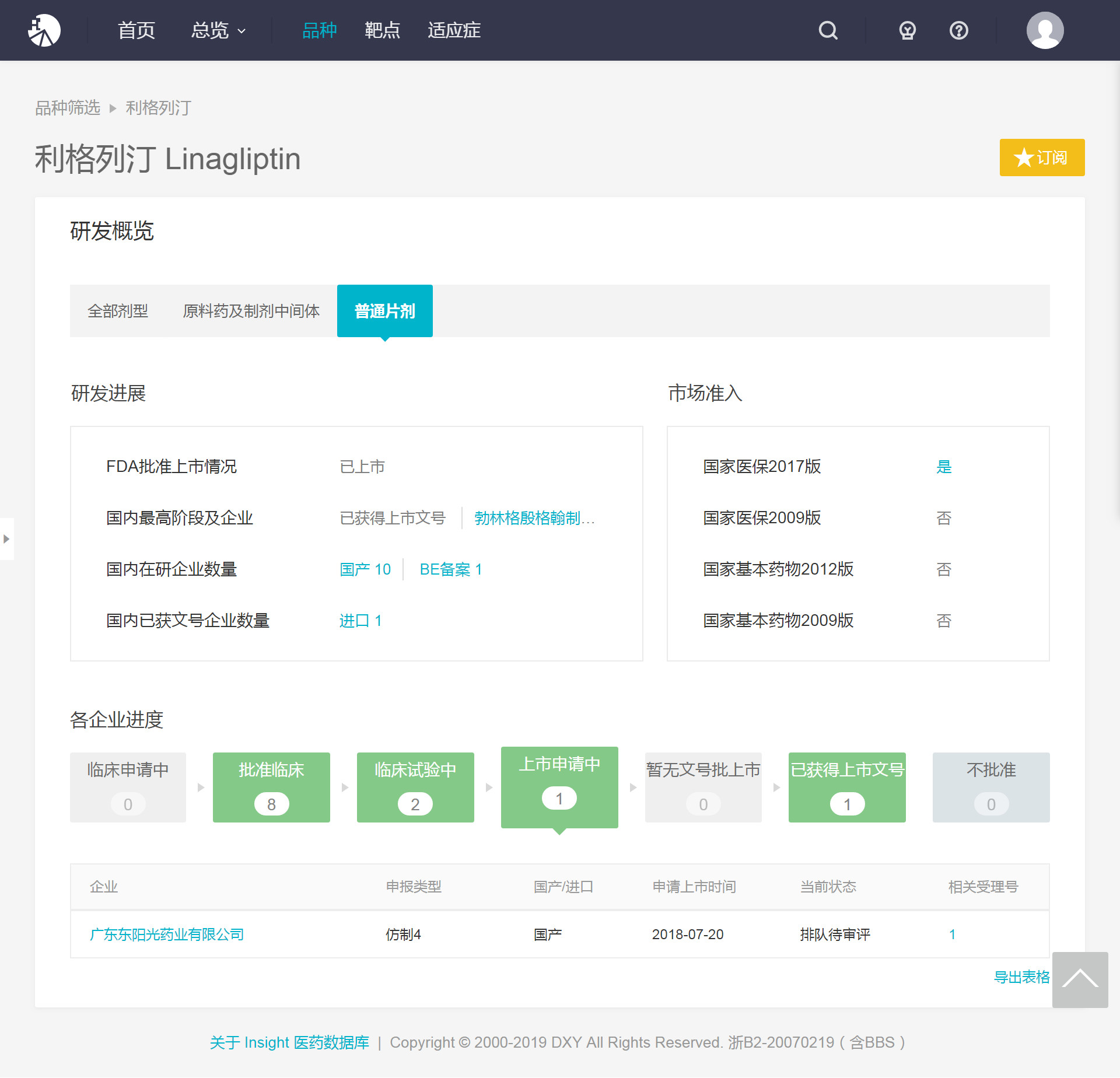Click the Insight logo
This screenshot has height=1078, width=1120.
tap(45, 30)
